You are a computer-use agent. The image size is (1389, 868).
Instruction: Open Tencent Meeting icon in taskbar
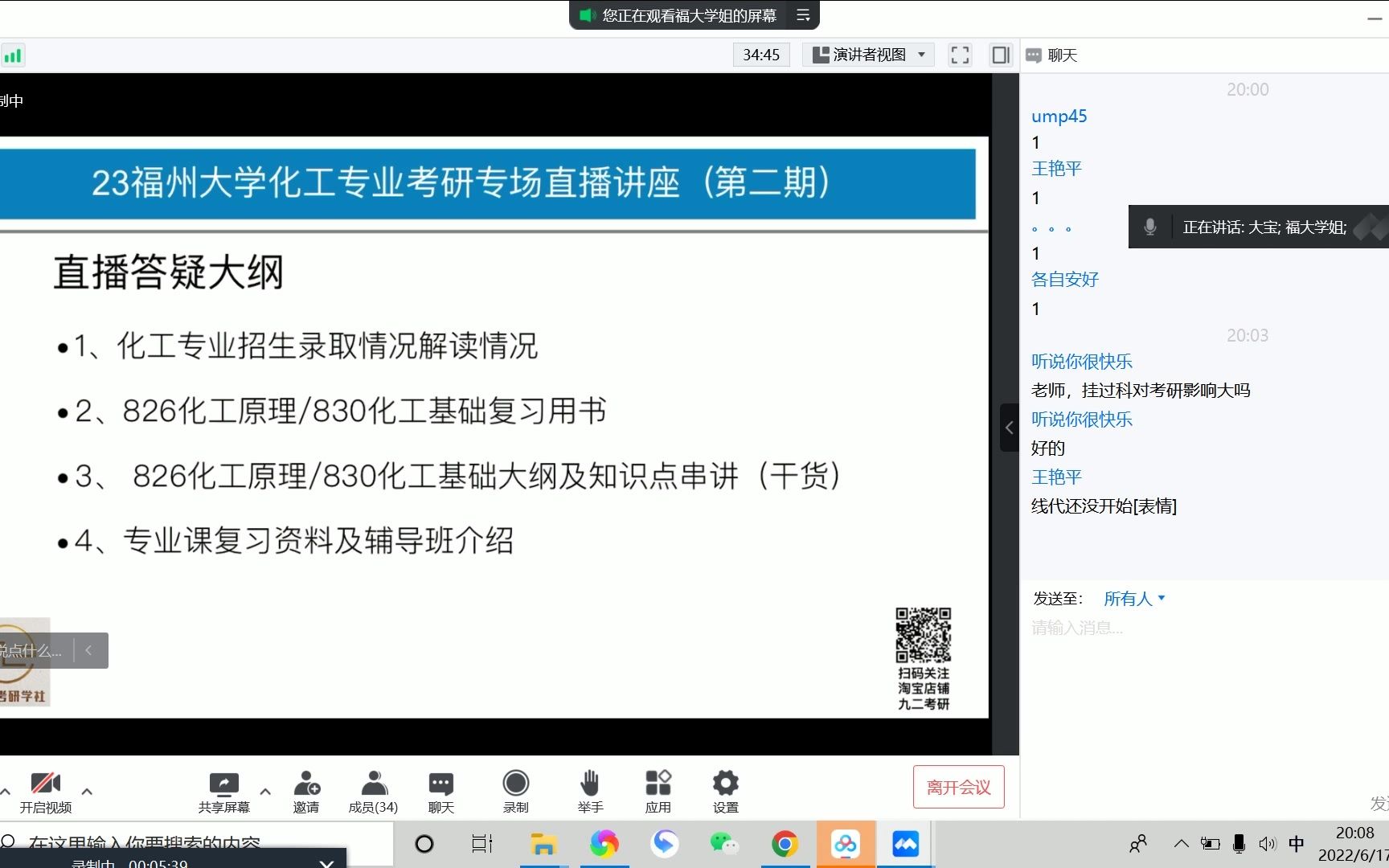click(x=905, y=844)
